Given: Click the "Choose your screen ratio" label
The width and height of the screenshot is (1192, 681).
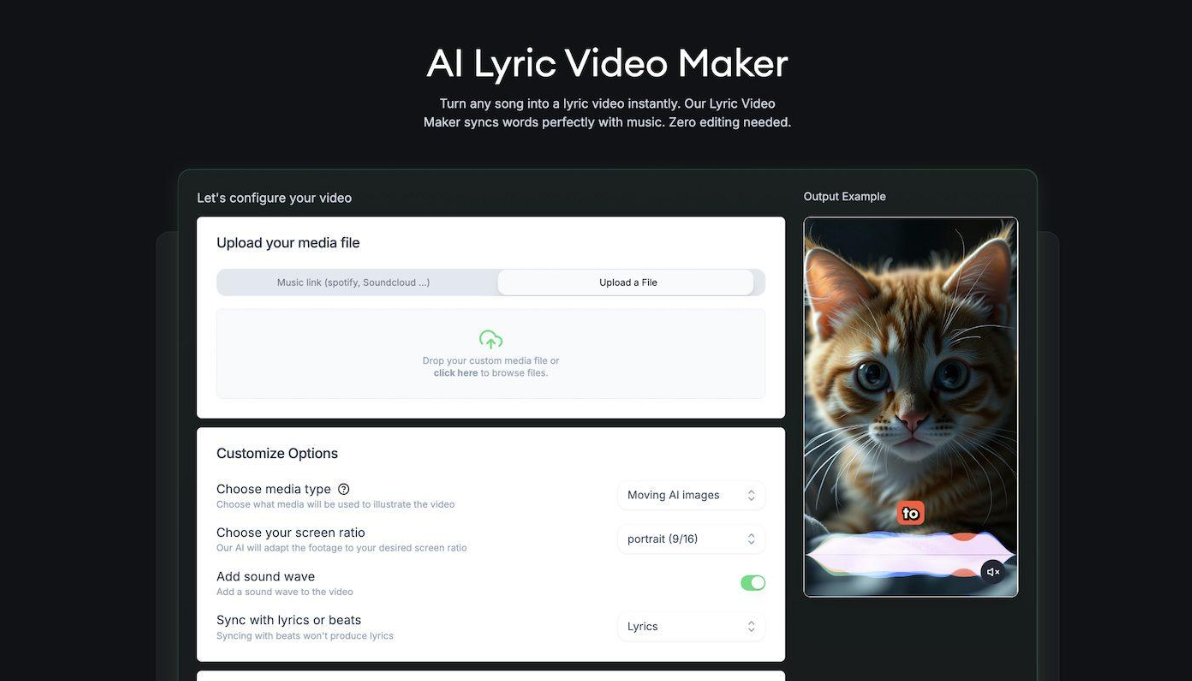Looking at the screenshot, I should pyautogui.click(x=291, y=533).
